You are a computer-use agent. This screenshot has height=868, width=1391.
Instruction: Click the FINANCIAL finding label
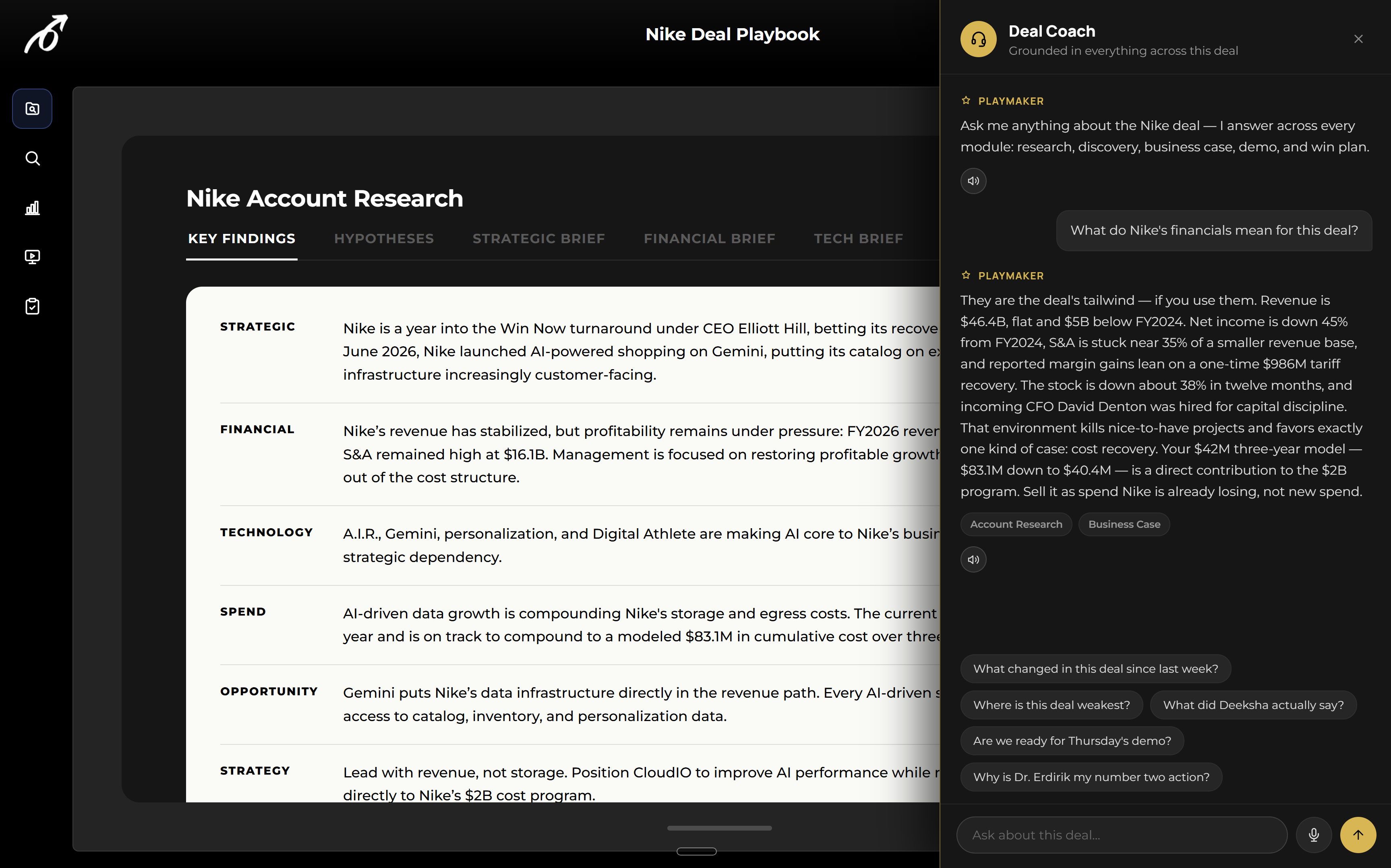tap(257, 430)
